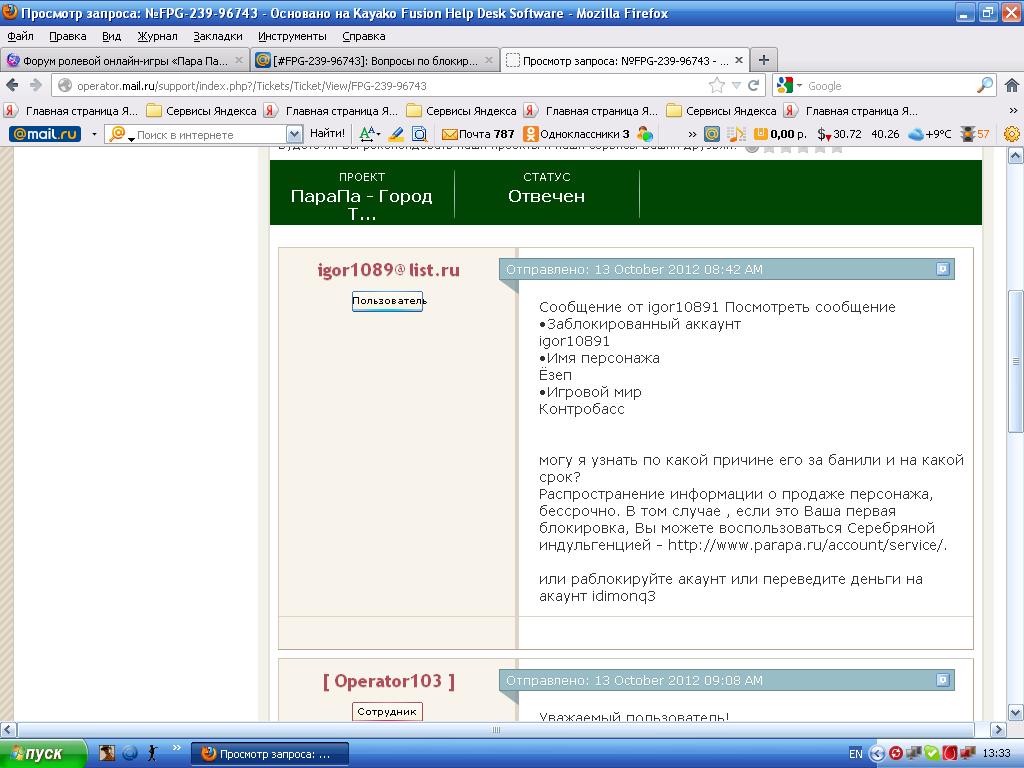Activate the highlighter pen tool

[396, 134]
